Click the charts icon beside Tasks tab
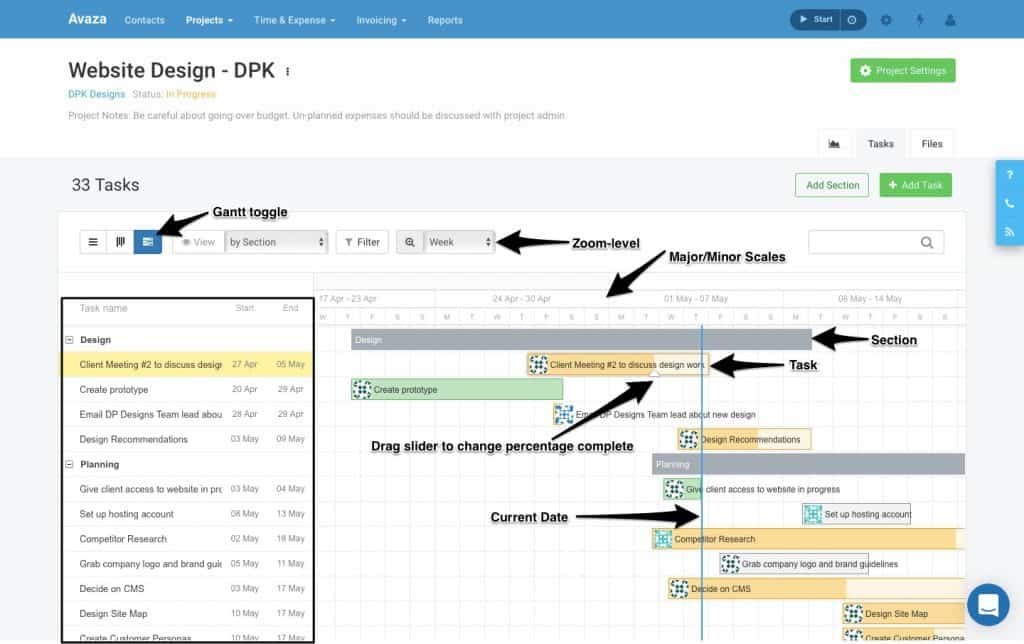The width and height of the screenshot is (1024, 644). 835,143
